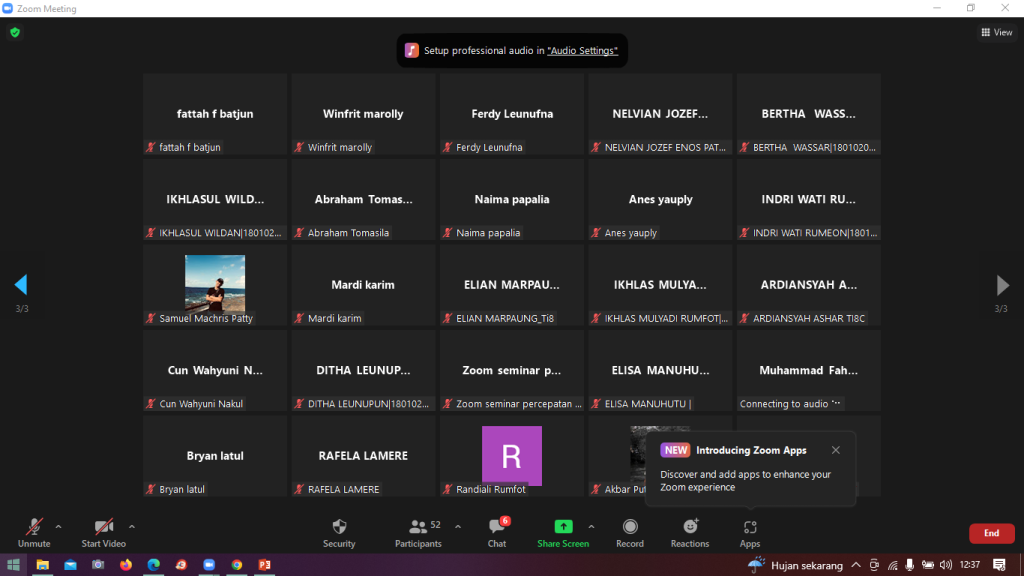Click the red End meeting button
This screenshot has width=1024, height=576.
991,533
